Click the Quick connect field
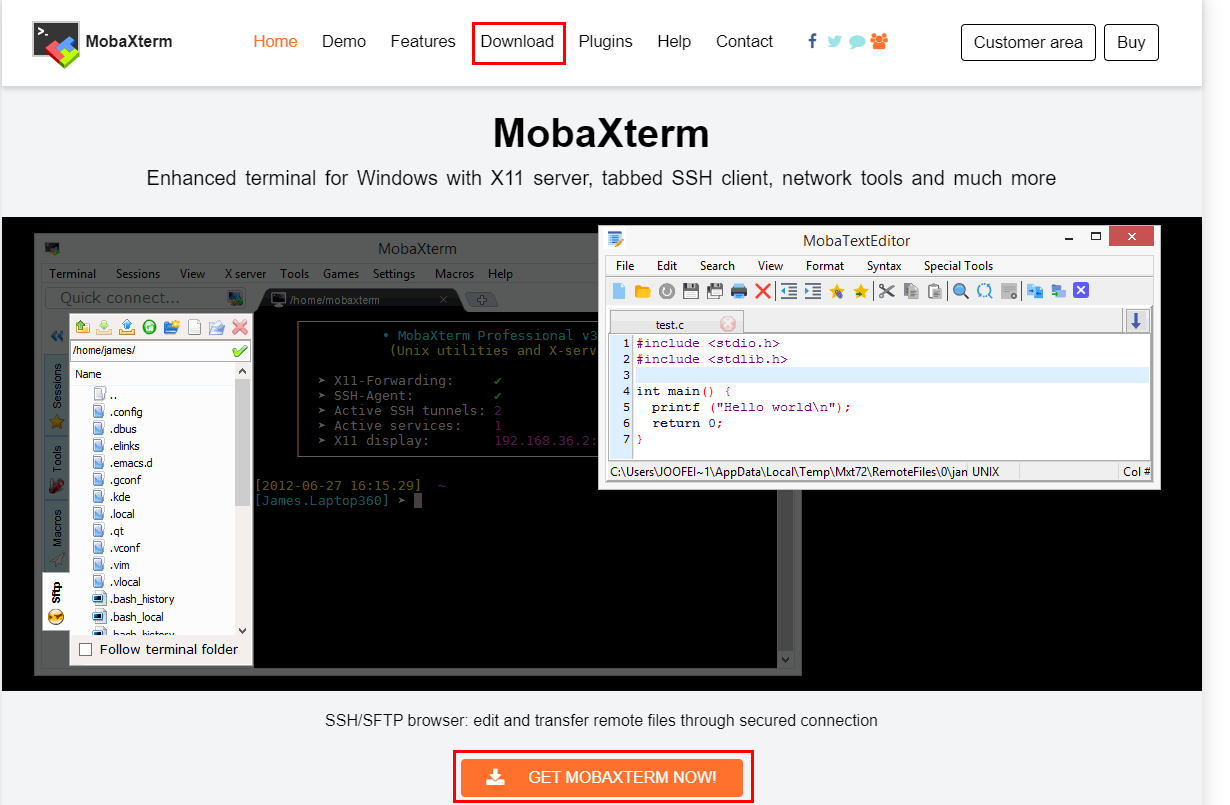Screen dimensions: 1230x805 pos(145,298)
